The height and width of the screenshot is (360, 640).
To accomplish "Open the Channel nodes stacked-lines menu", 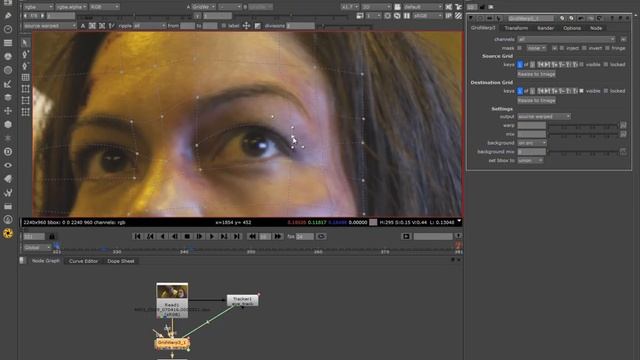I will (8, 43).
